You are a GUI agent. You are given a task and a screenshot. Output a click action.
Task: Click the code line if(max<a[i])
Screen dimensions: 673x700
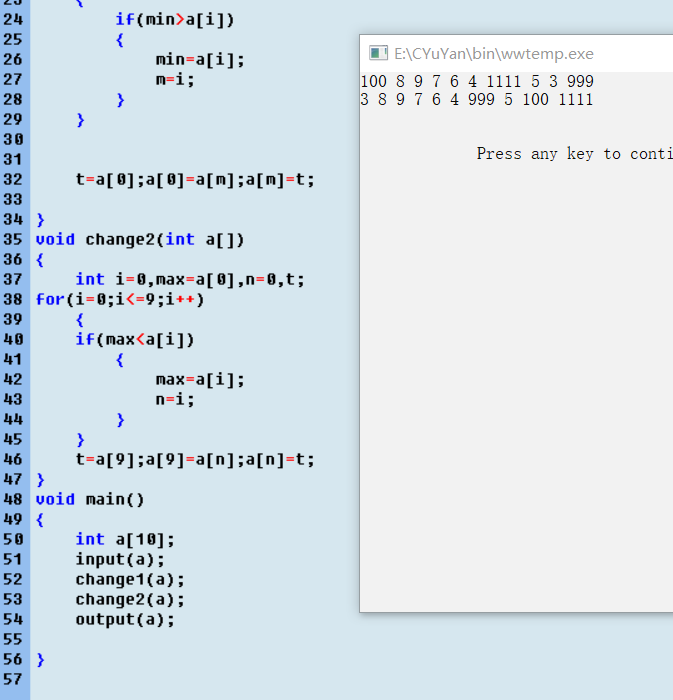click(x=135, y=340)
